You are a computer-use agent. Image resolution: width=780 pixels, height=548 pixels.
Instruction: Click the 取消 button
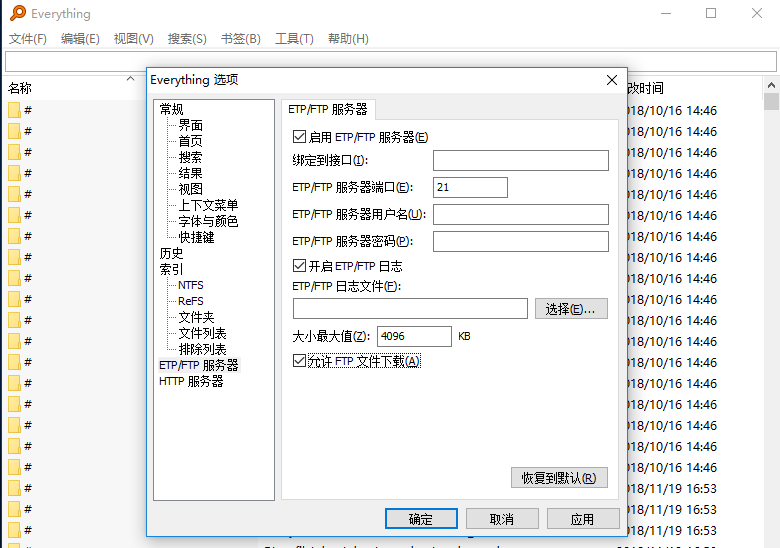[502, 519]
